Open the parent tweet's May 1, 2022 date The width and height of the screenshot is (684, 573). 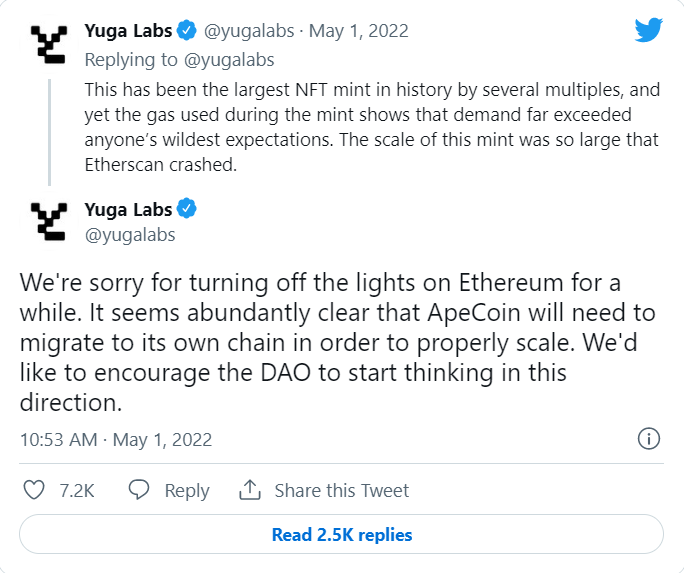click(x=358, y=30)
